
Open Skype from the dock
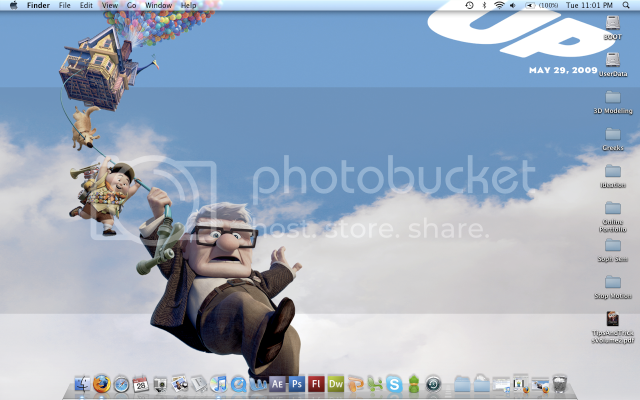click(394, 384)
